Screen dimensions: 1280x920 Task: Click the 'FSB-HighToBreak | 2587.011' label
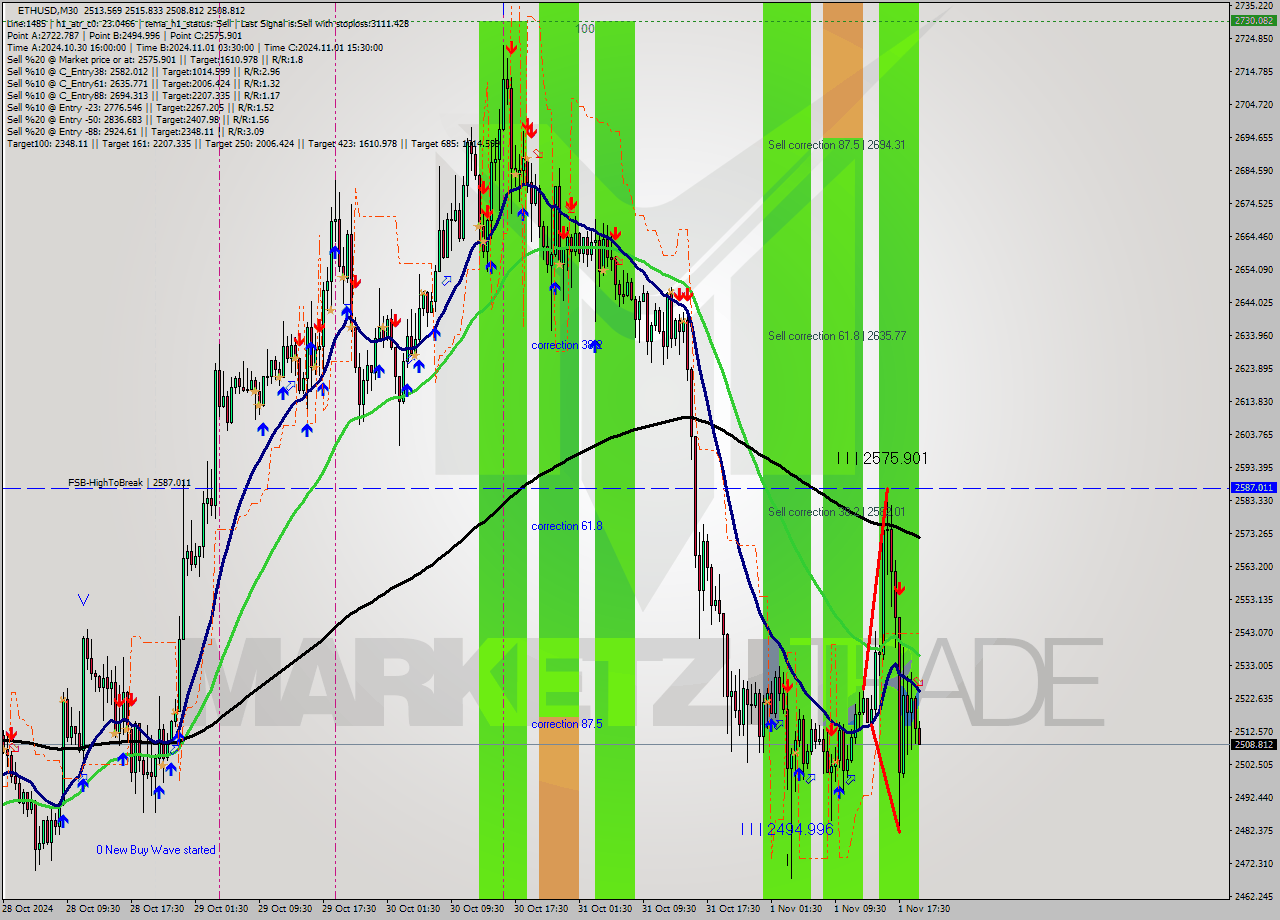pos(129,483)
